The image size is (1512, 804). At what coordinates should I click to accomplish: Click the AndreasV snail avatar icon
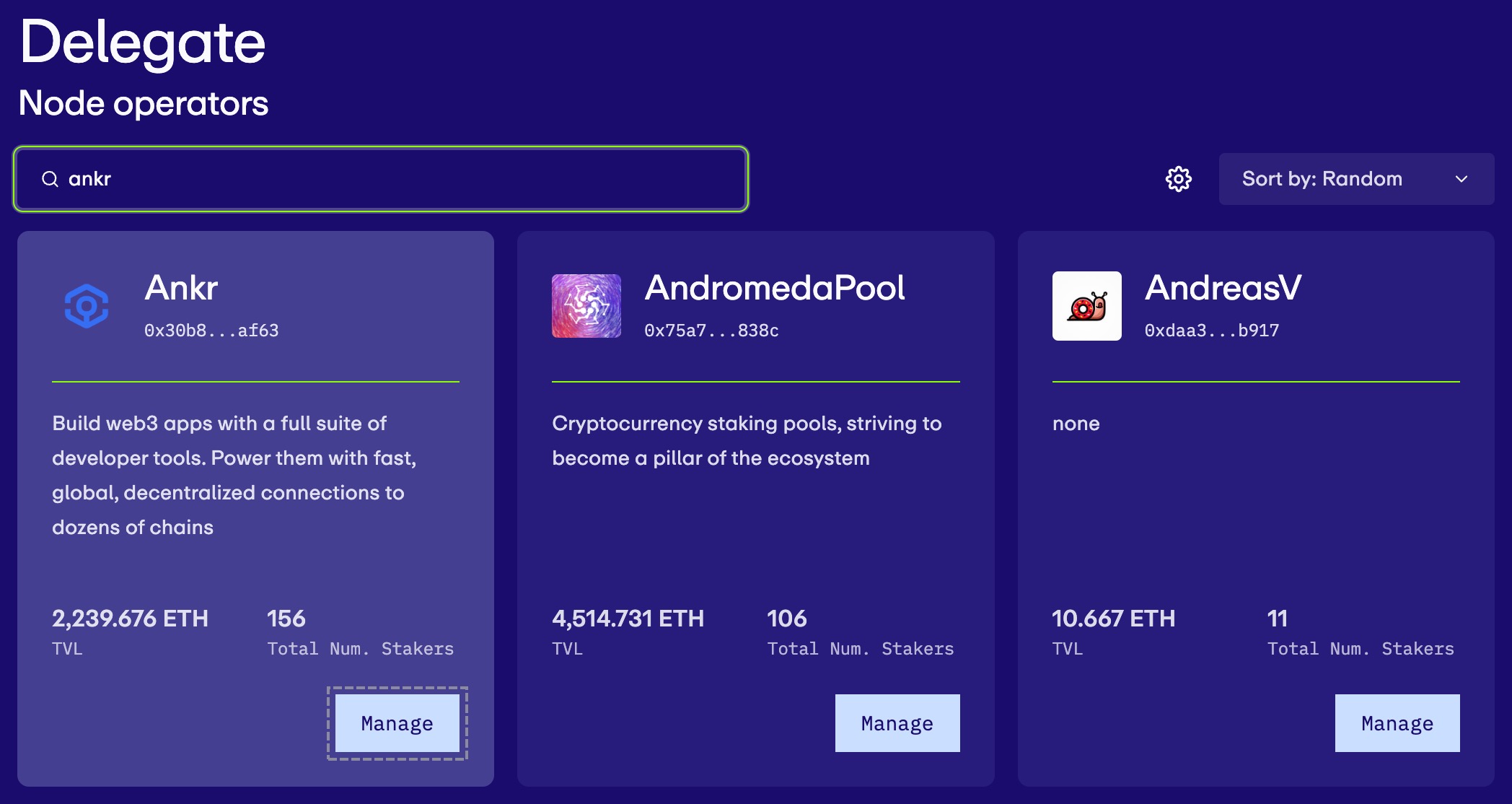pyautogui.click(x=1086, y=306)
